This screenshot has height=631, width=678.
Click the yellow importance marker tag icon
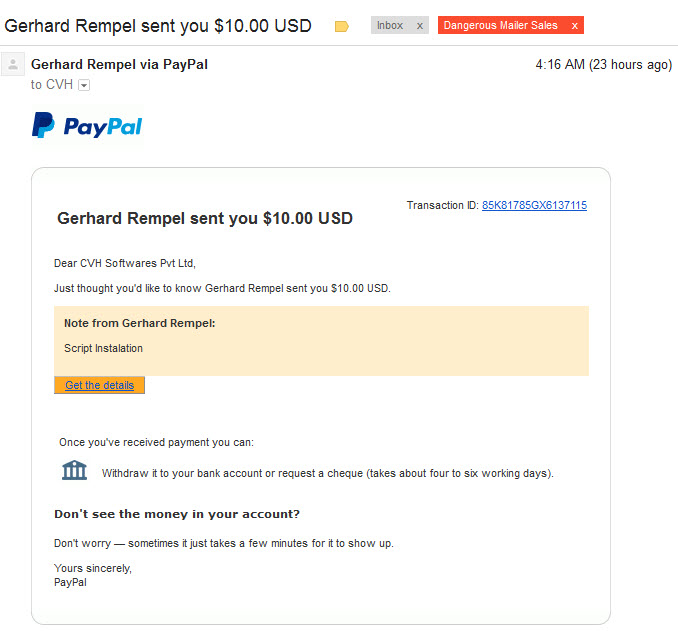click(342, 26)
